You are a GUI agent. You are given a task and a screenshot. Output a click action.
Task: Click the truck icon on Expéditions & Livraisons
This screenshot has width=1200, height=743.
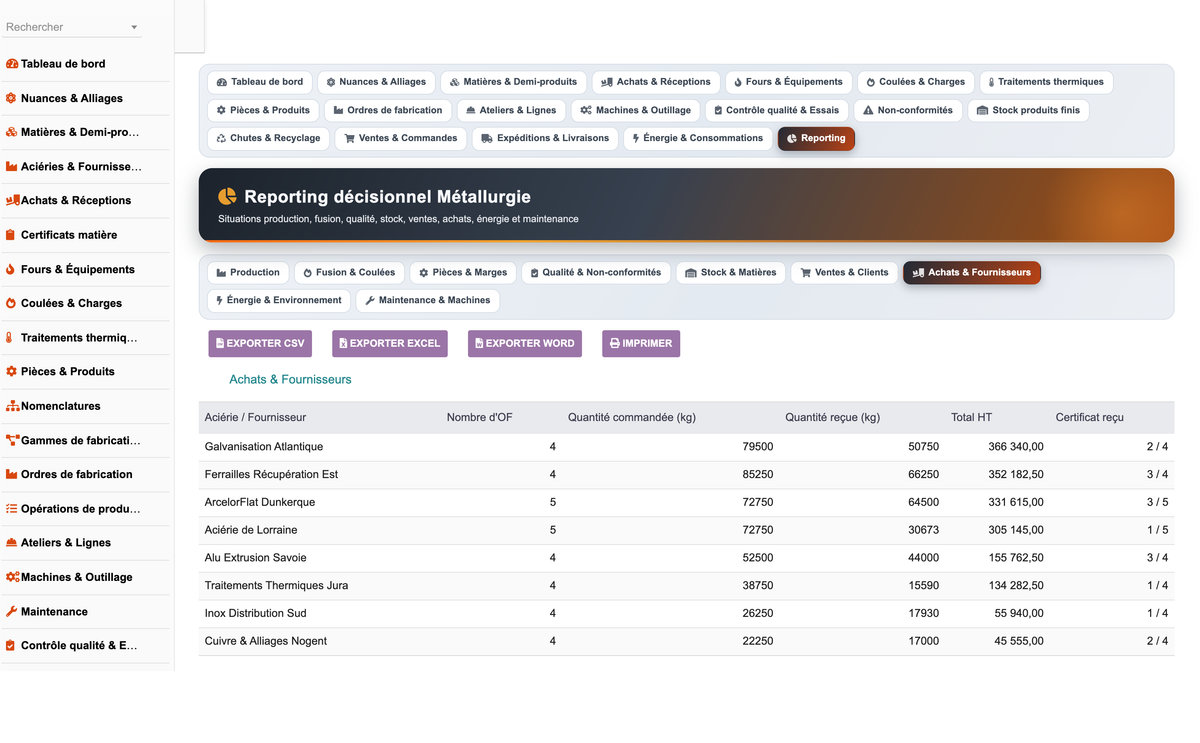(487, 138)
